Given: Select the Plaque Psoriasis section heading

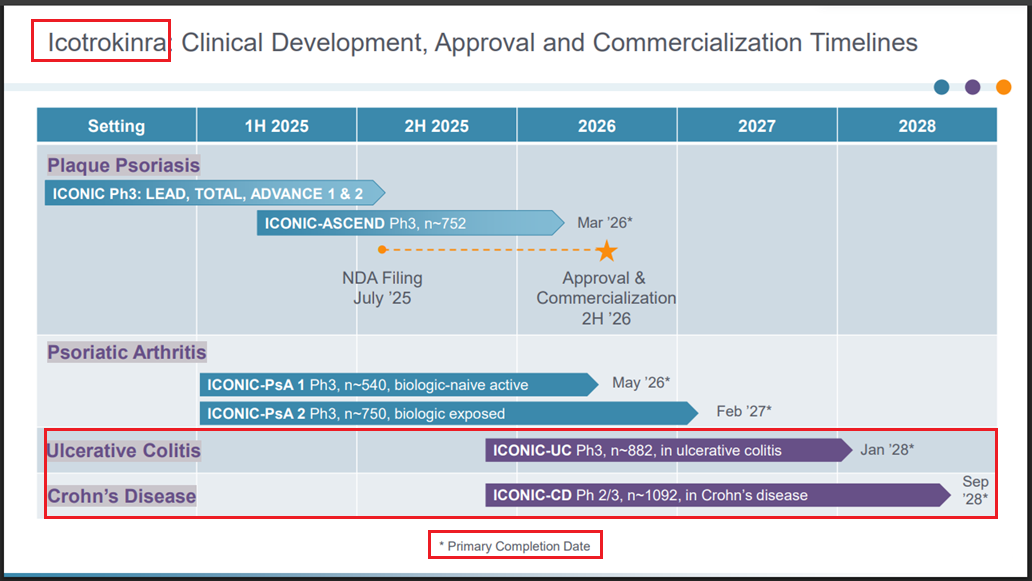Looking at the screenshot, I should point(123,165).
